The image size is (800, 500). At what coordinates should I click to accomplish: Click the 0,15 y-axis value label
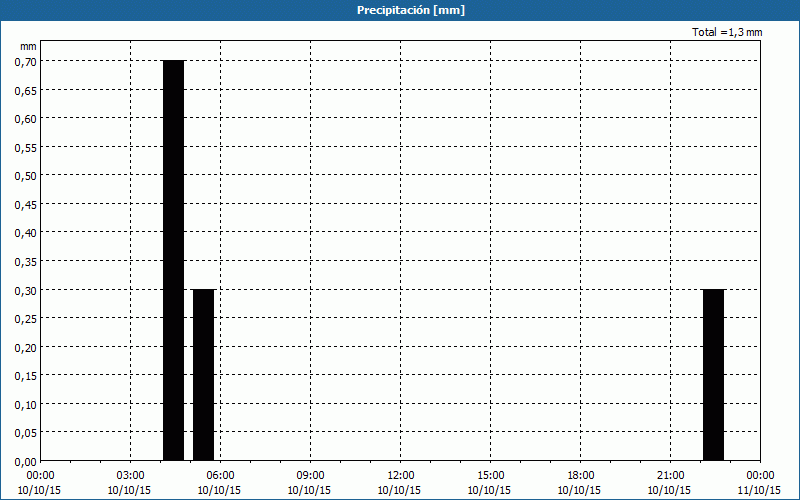[x=25, y=375]
